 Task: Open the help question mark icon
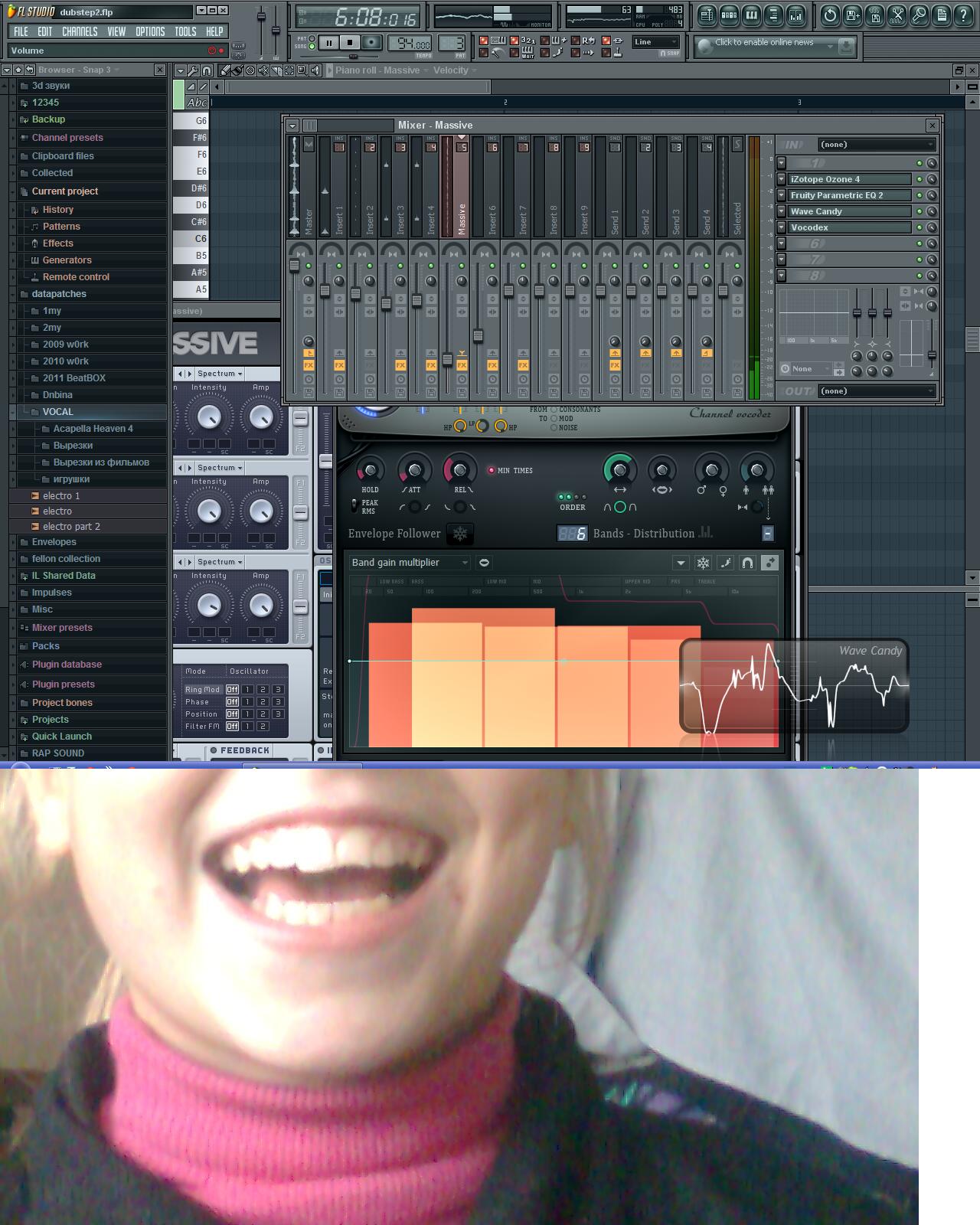pyautogui.click(x=963, y=15)
